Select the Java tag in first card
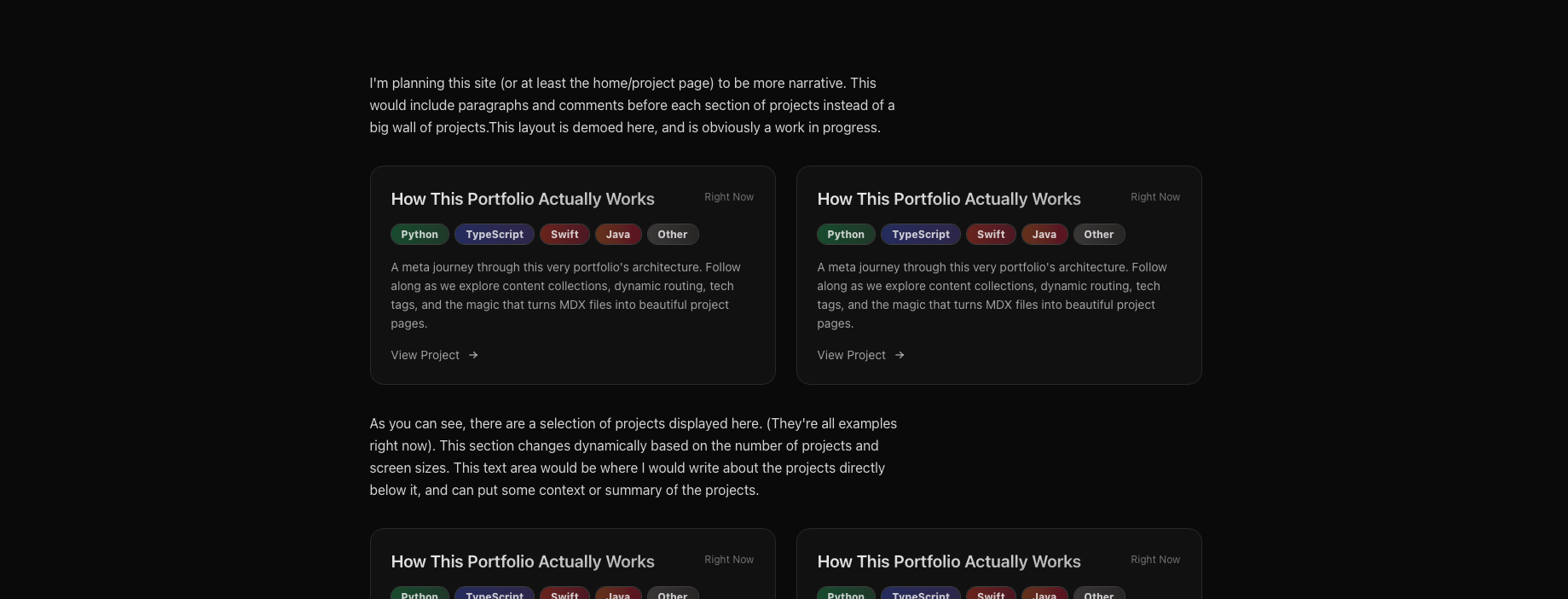The width and height of the screenshot is (1568, 599). [x=618, y=235]
